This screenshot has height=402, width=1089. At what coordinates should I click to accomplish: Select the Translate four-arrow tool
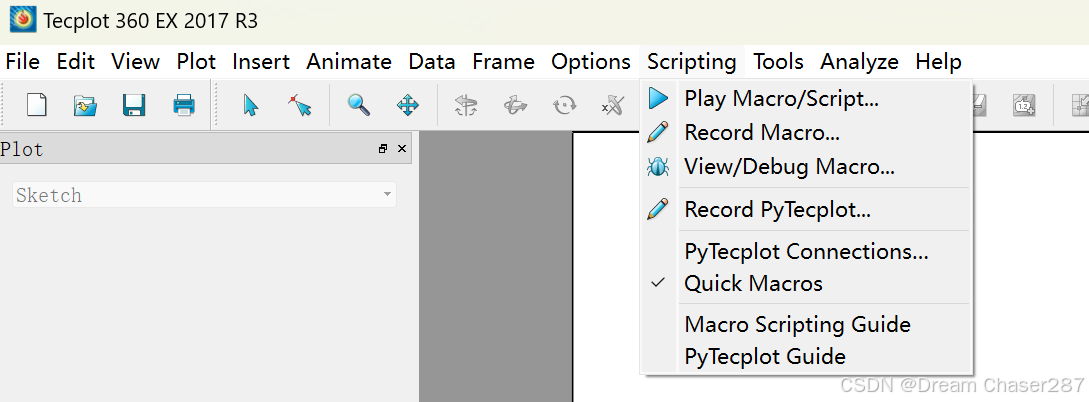point(408,106)
